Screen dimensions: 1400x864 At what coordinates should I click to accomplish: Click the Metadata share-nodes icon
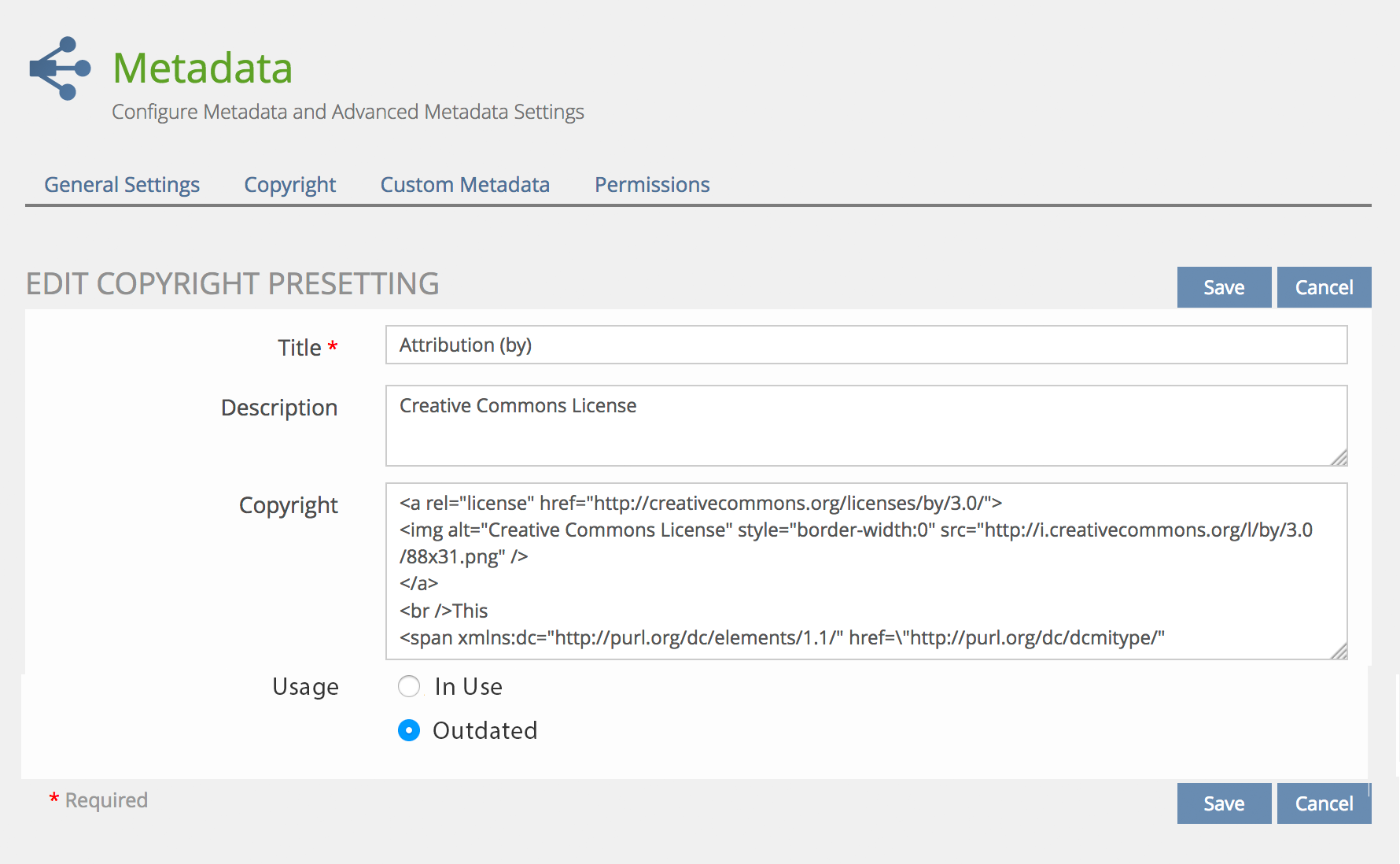coord(60,68)
